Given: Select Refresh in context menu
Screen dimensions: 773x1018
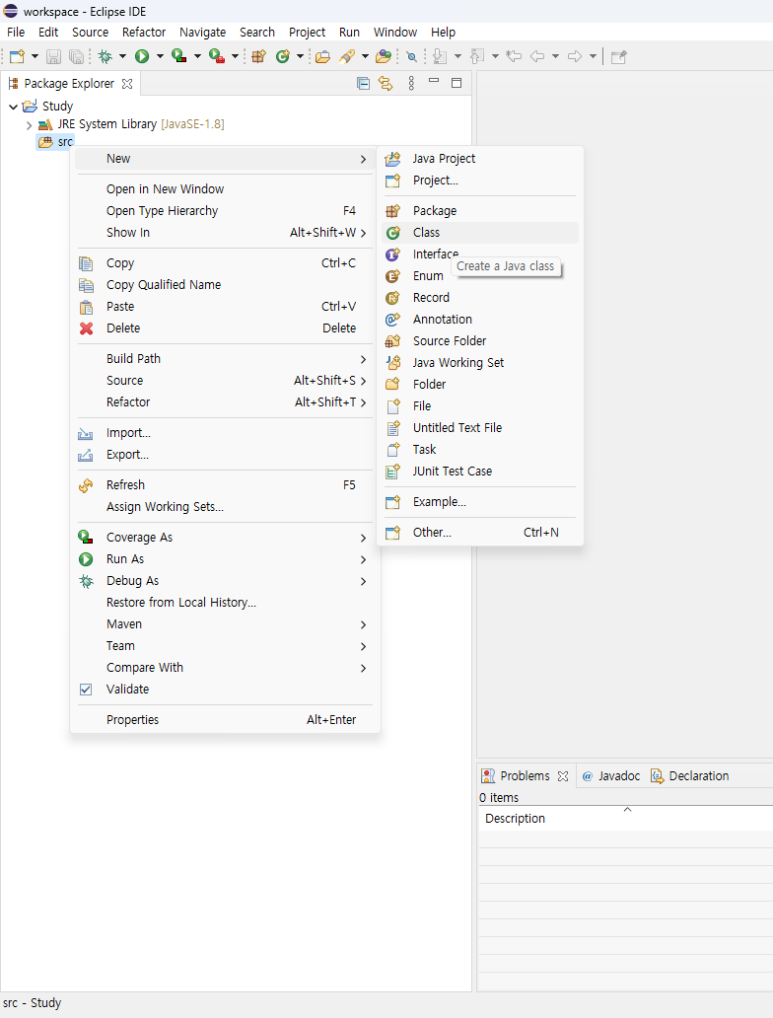Looking at the screenshot, I should coord(224,485).
